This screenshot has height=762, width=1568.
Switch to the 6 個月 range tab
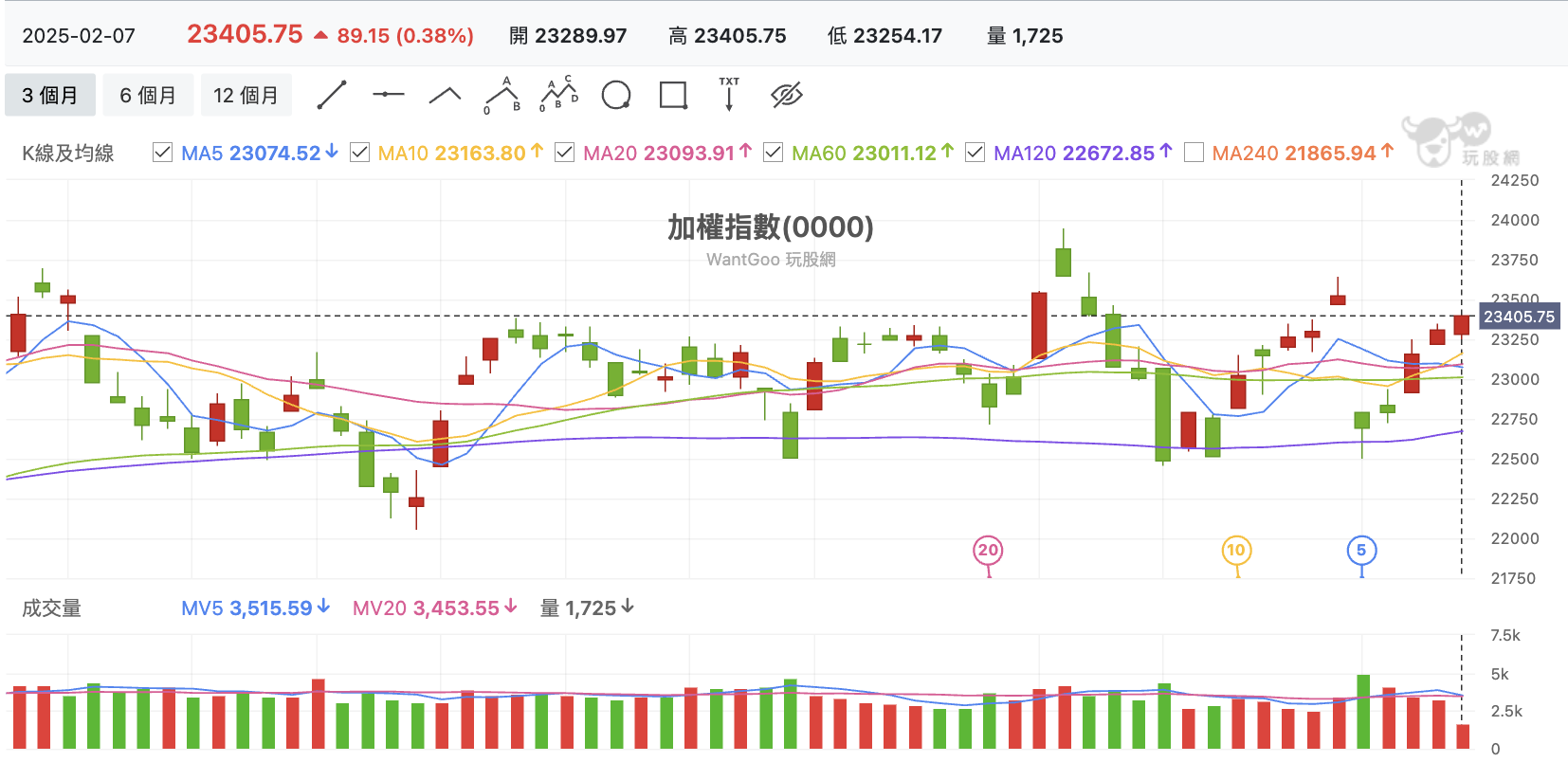pyautogui.click(x=148, y=95)
